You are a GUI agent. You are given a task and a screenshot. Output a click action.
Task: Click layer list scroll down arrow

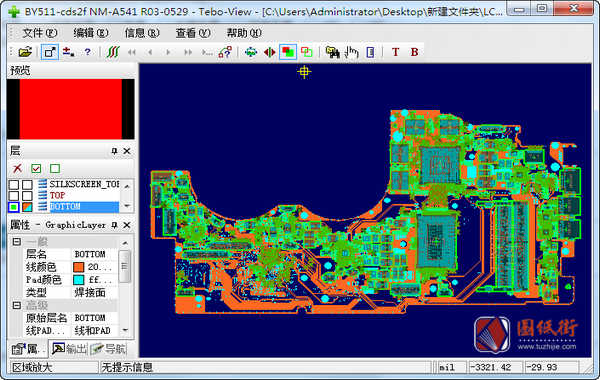pos(127,206)
